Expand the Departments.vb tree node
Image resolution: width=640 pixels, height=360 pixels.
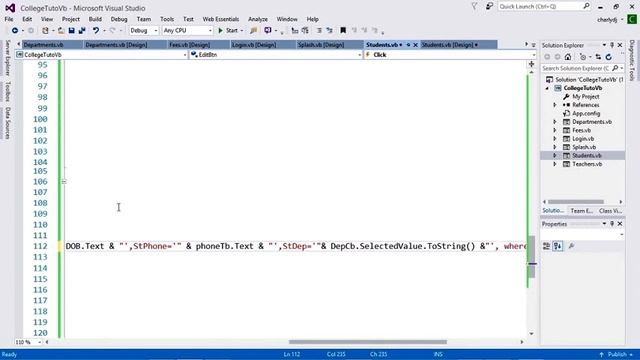click(x=555, y=122)
